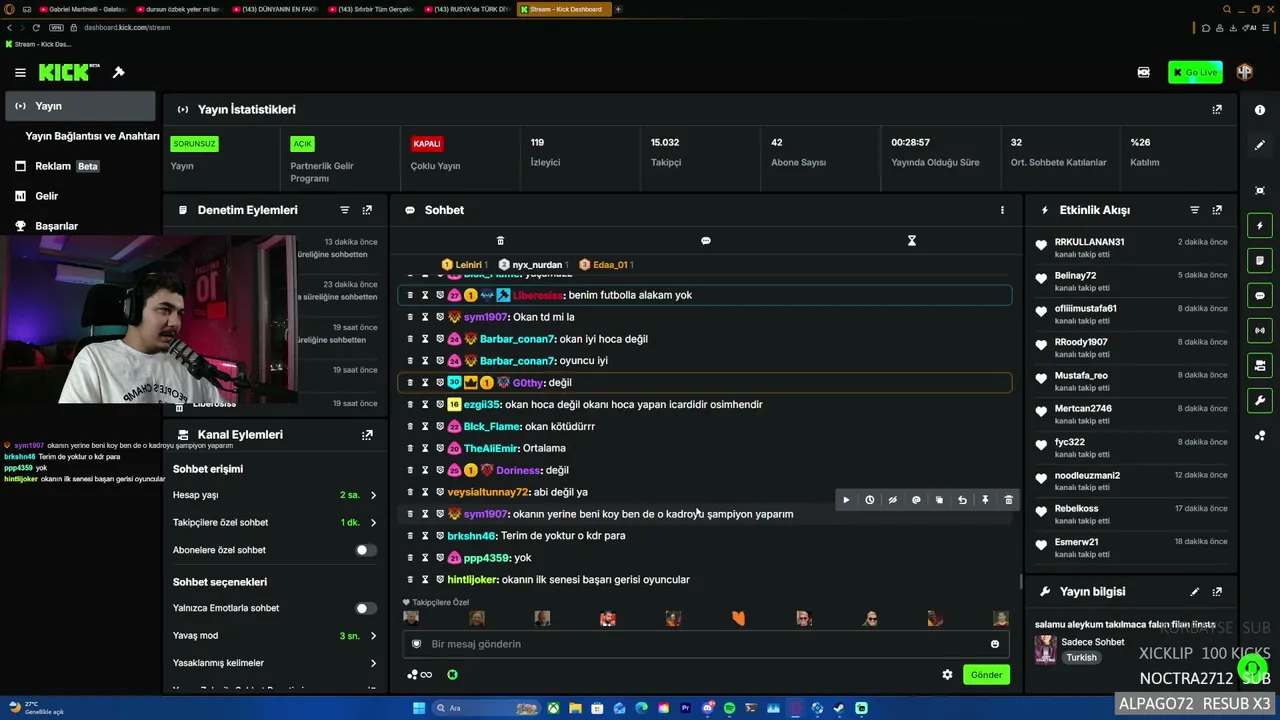
Task: Open the Xbox app from the taskbar
Action: tap(552, 709)
